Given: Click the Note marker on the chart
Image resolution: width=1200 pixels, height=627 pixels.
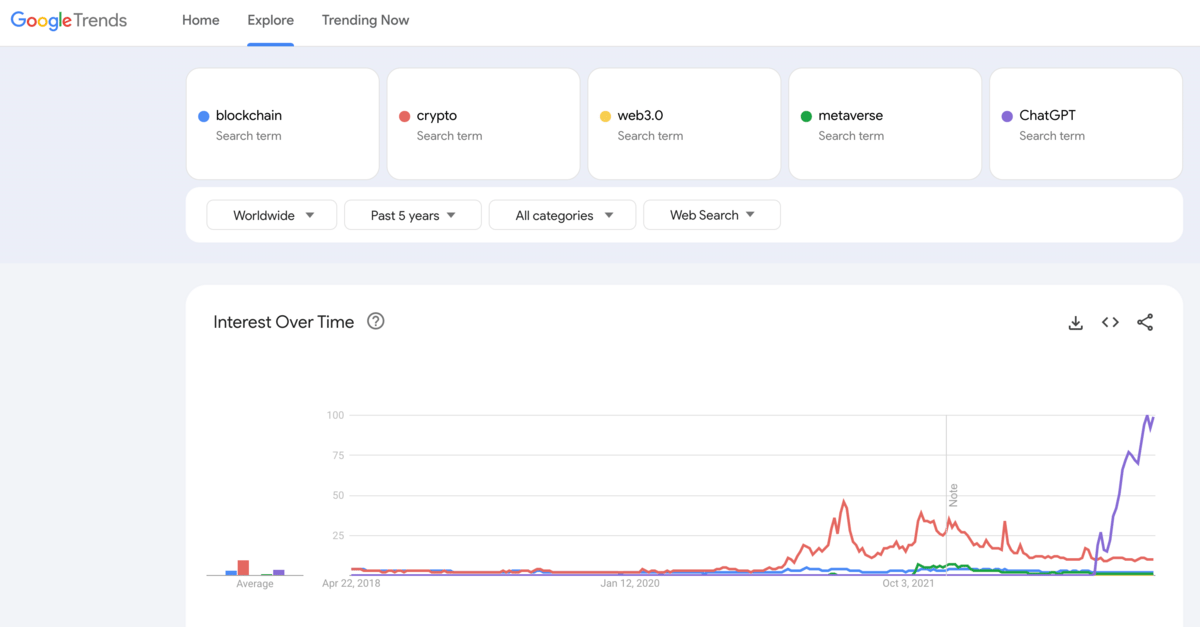Looking at the screenshot, I should (953, 495).
